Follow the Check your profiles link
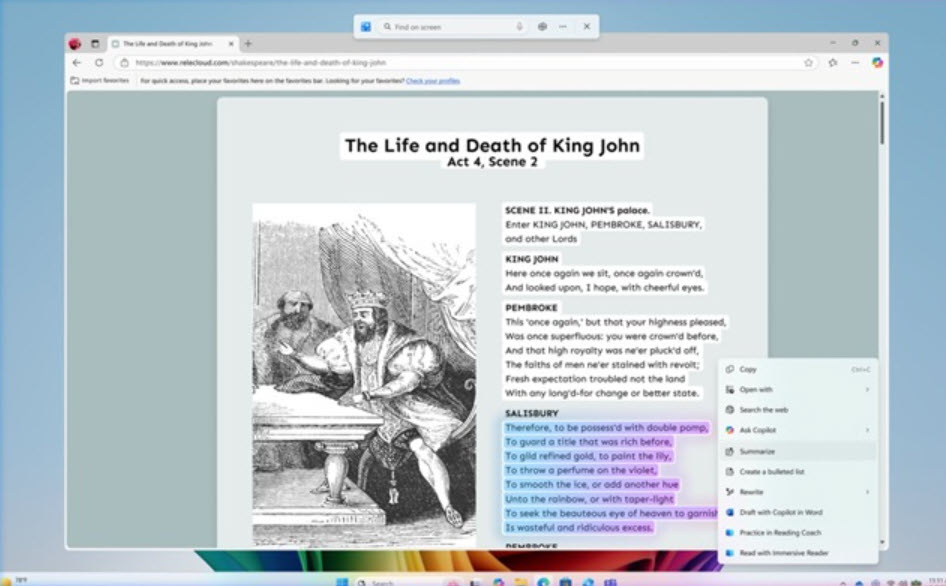The width and height of the screenshot is (946, 586). click(433, 81)
